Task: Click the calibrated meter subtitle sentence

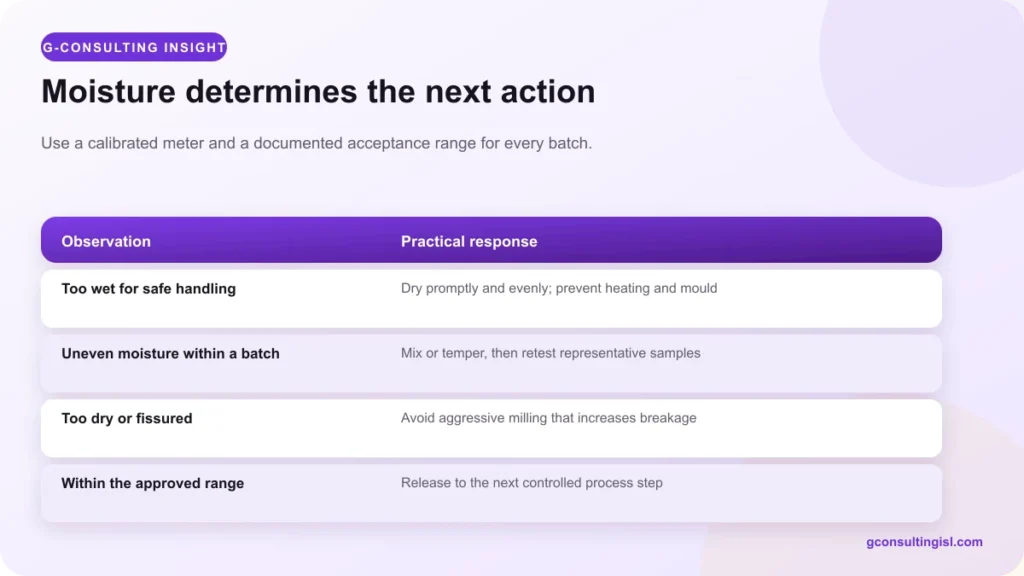Action: point(316,143)
